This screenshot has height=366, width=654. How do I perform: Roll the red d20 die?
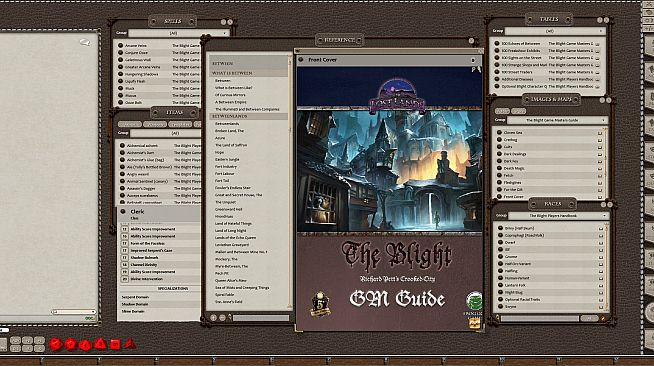pyautogui.click(x=55, y=344)
